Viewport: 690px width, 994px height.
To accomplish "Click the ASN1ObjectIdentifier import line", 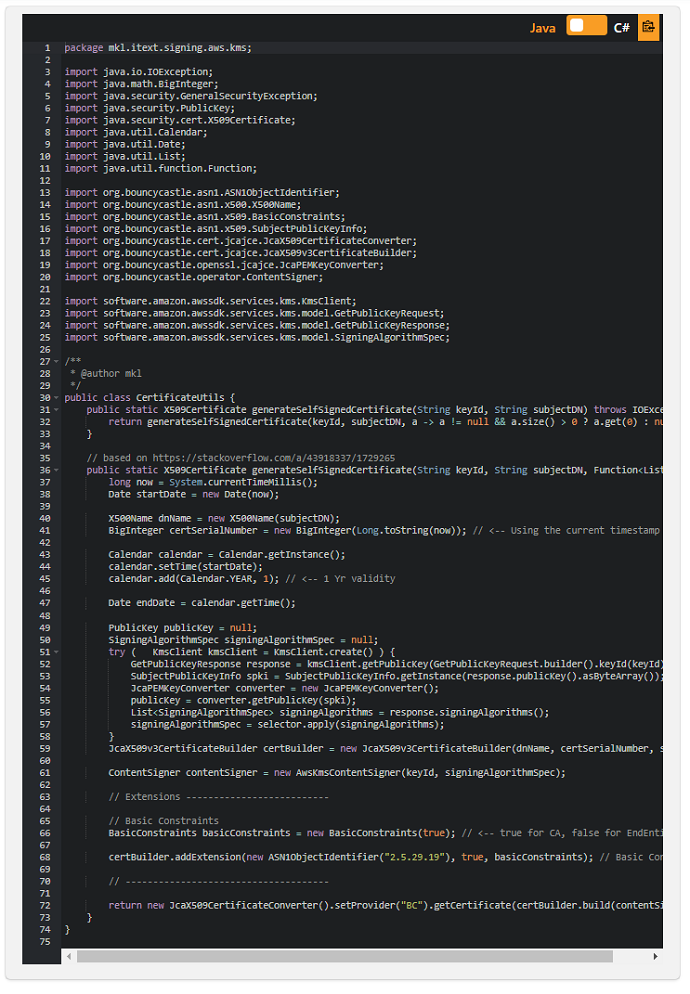I will (202, 192).
